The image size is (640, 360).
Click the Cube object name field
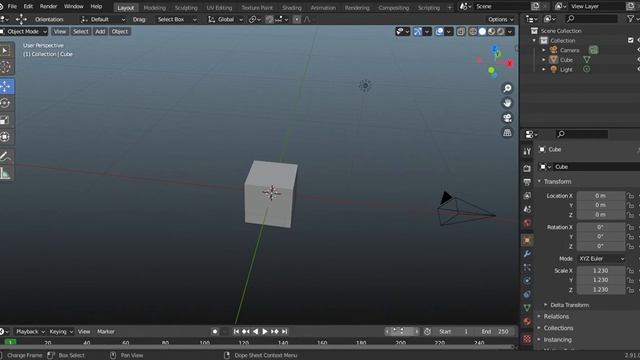click(595, 167)
